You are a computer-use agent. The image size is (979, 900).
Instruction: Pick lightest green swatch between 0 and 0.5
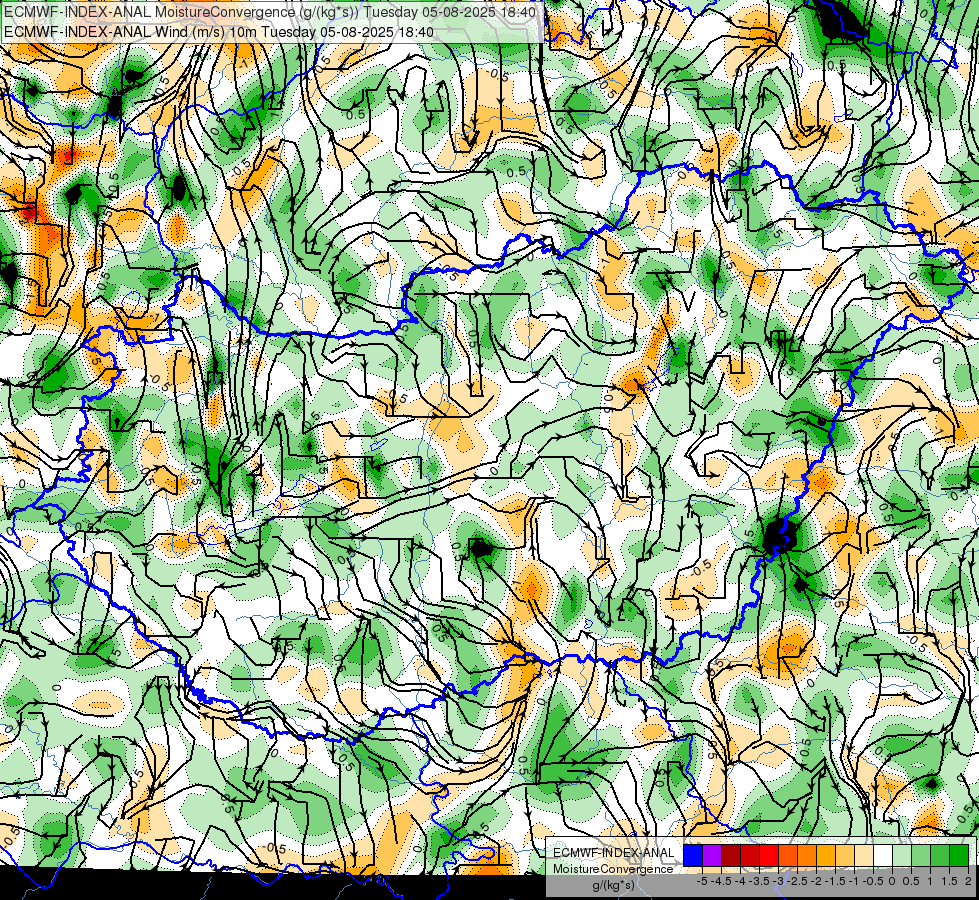(x=902, y=856)
